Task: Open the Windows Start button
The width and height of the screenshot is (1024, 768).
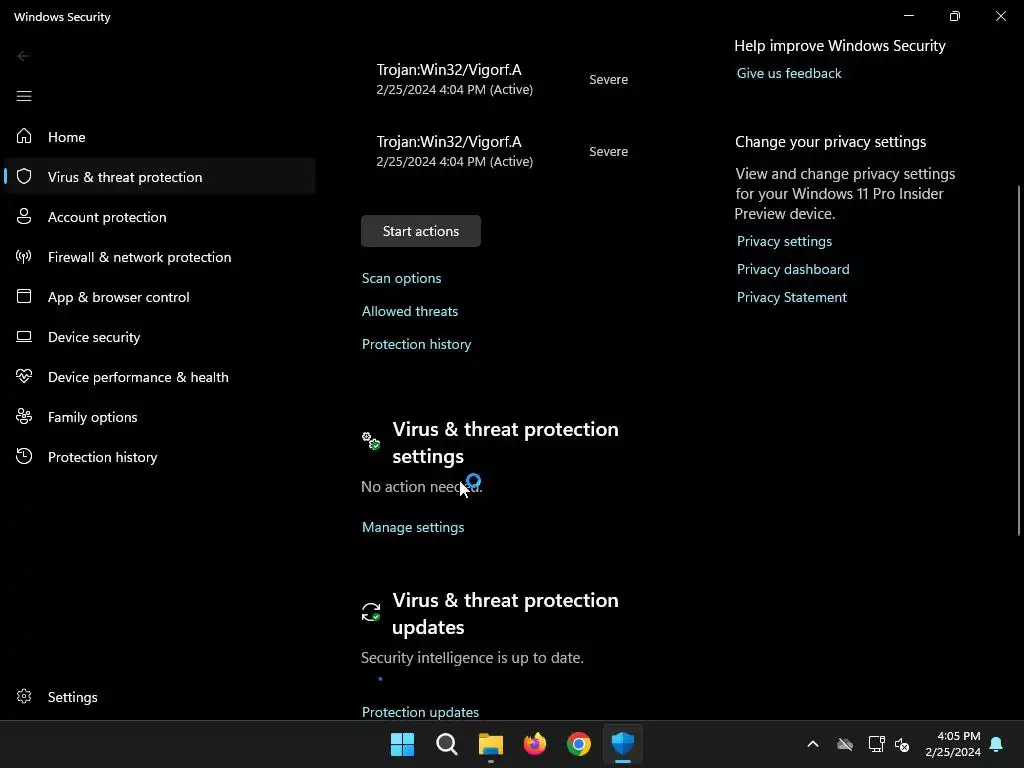Action: (x=402, y=744)
